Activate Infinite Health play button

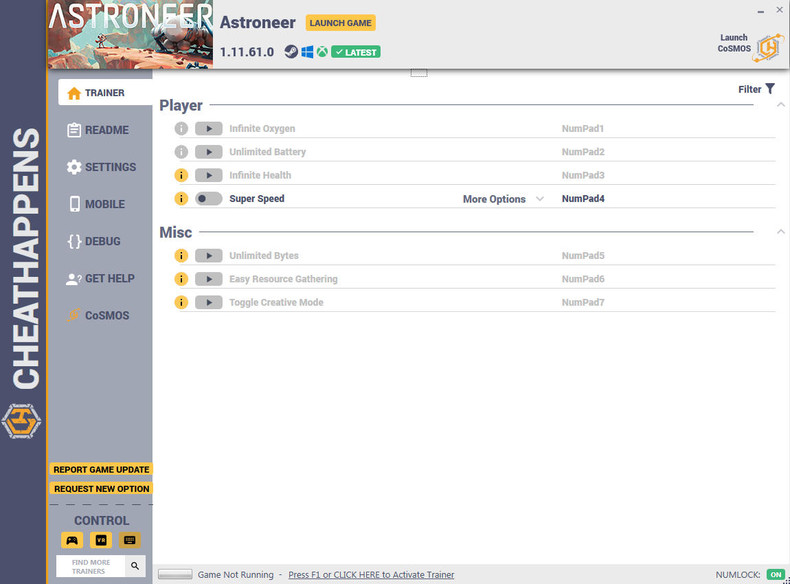(209, 175)
